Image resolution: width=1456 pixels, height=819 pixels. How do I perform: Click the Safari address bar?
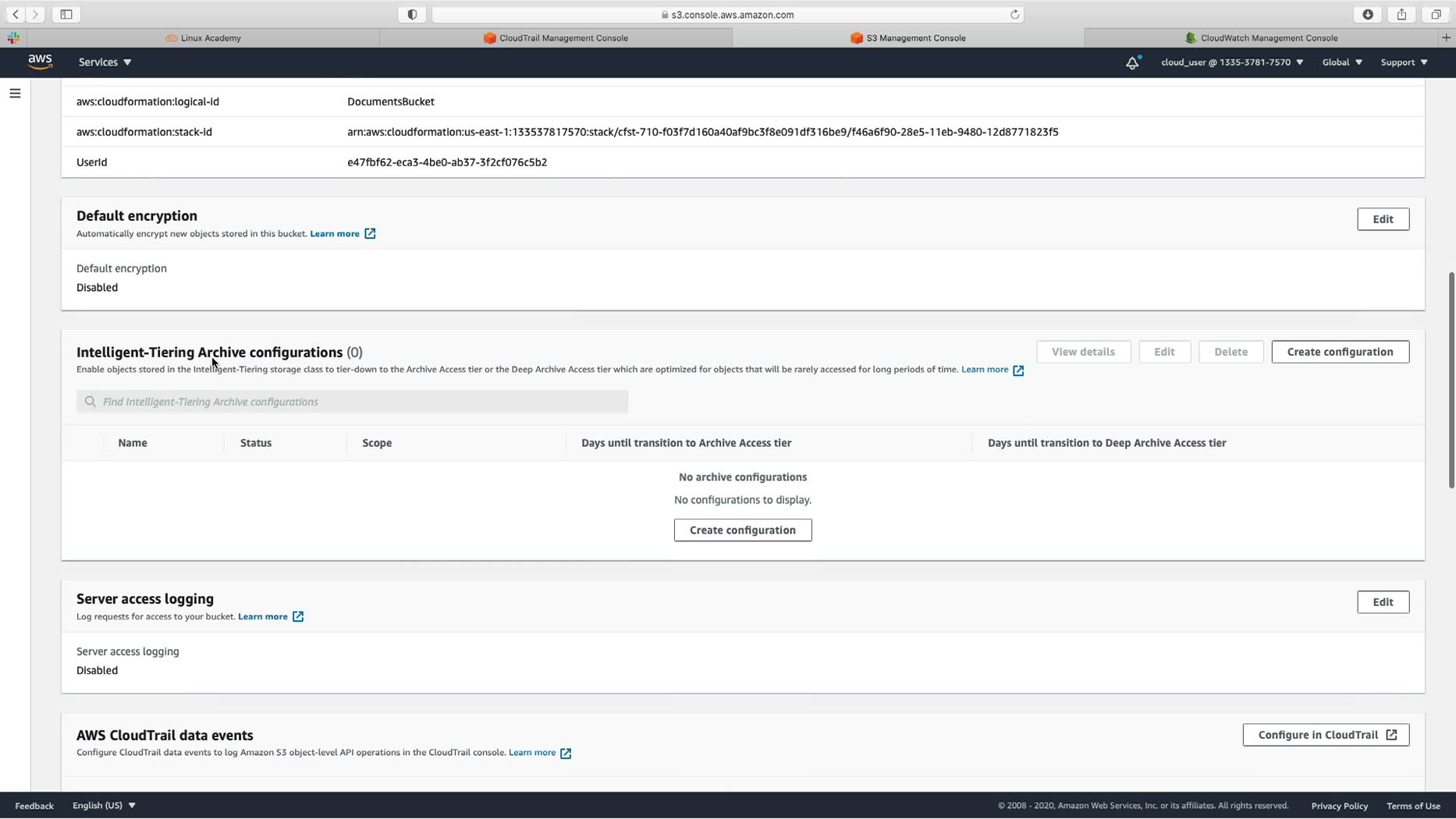pyautogui.click(x=727, y=14)
